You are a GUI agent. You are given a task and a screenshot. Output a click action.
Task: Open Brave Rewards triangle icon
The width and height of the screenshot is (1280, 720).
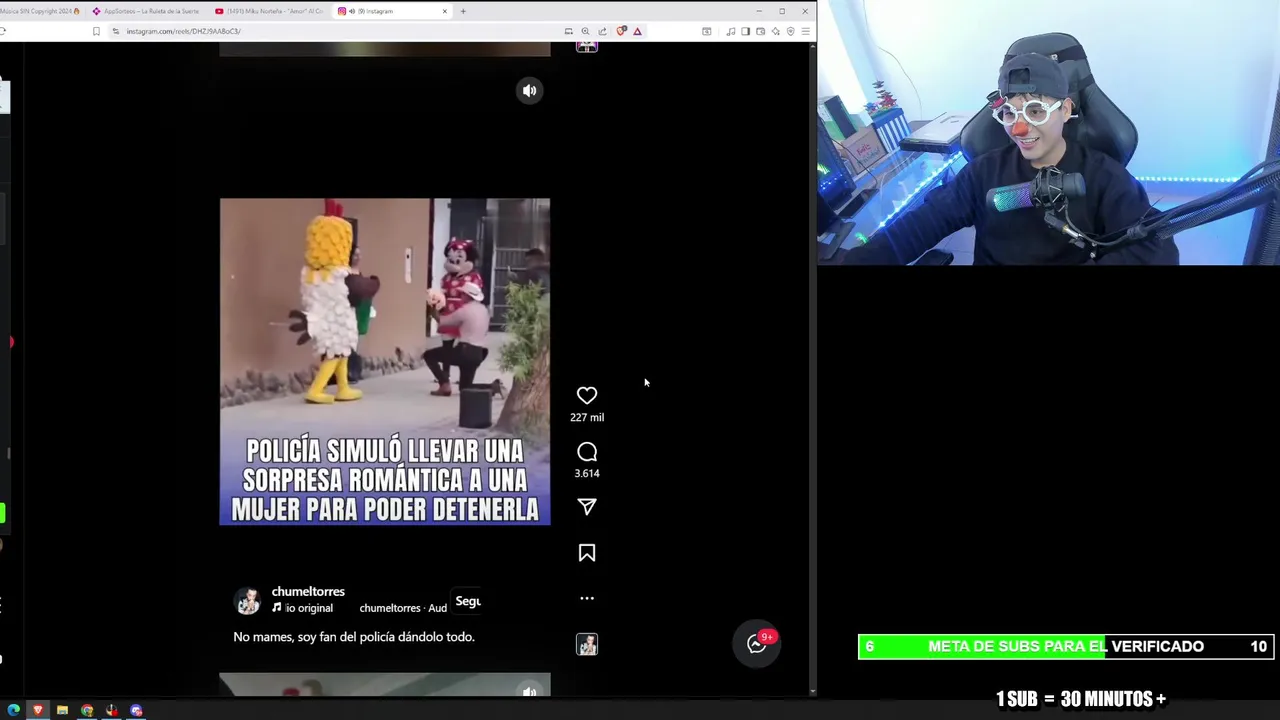pos(637,31)
